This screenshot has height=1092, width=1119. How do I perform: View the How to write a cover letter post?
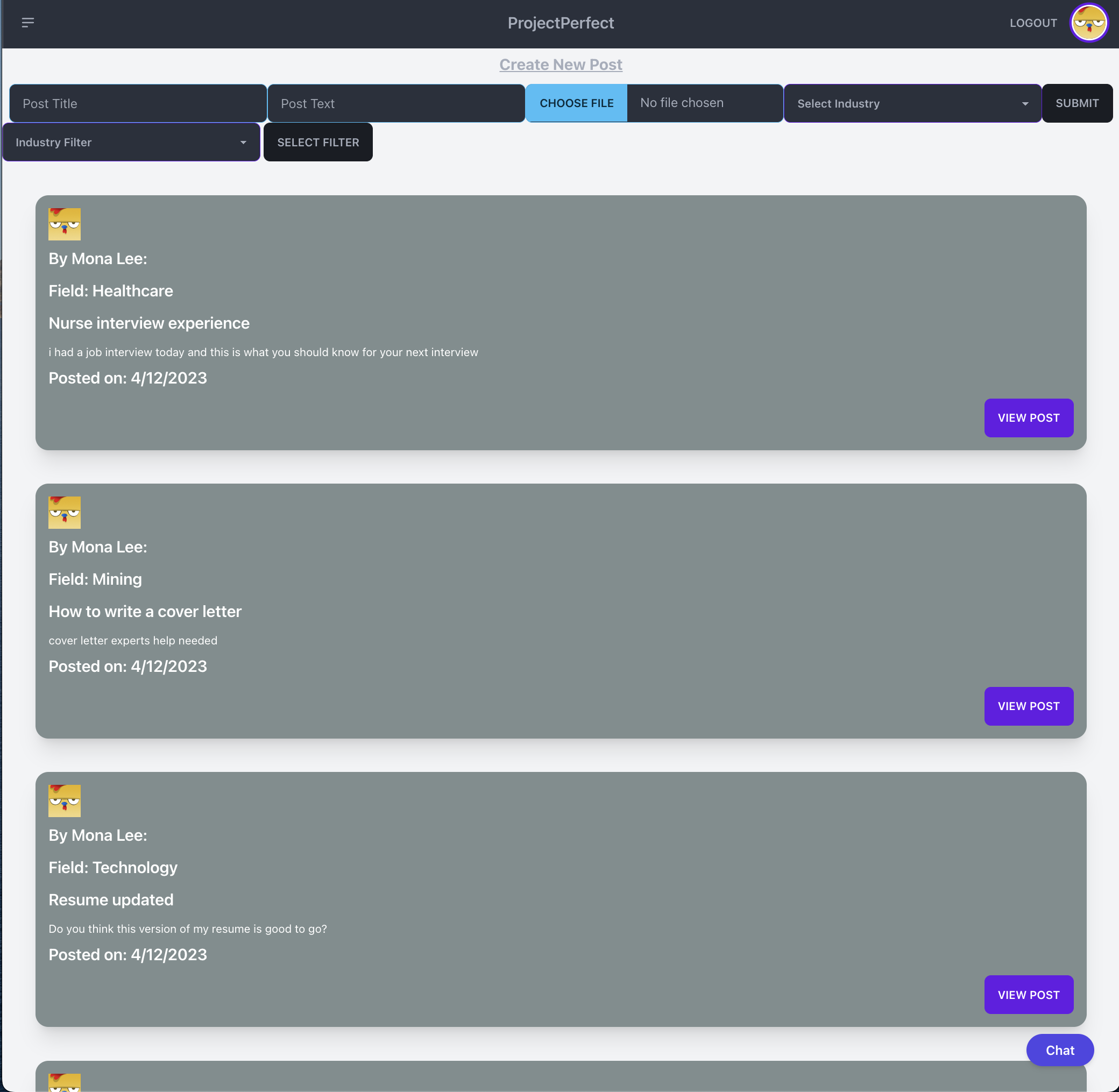[x=1029, y=706]
